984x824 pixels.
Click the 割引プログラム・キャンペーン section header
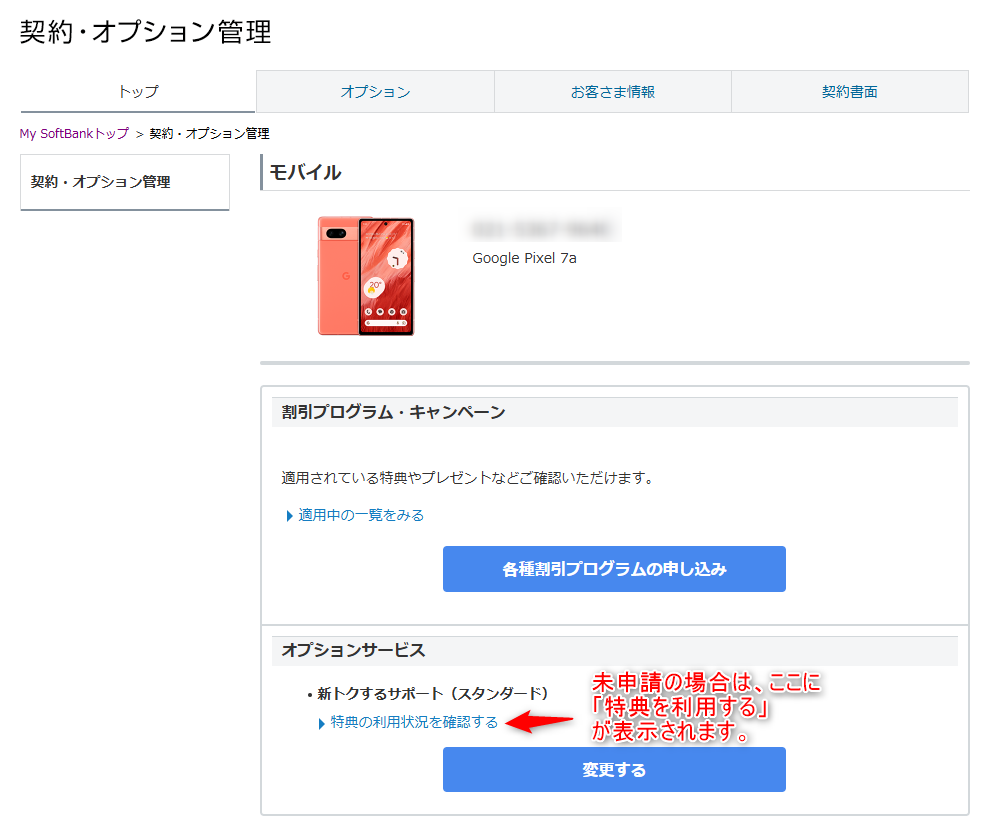[x=393, y=412]
